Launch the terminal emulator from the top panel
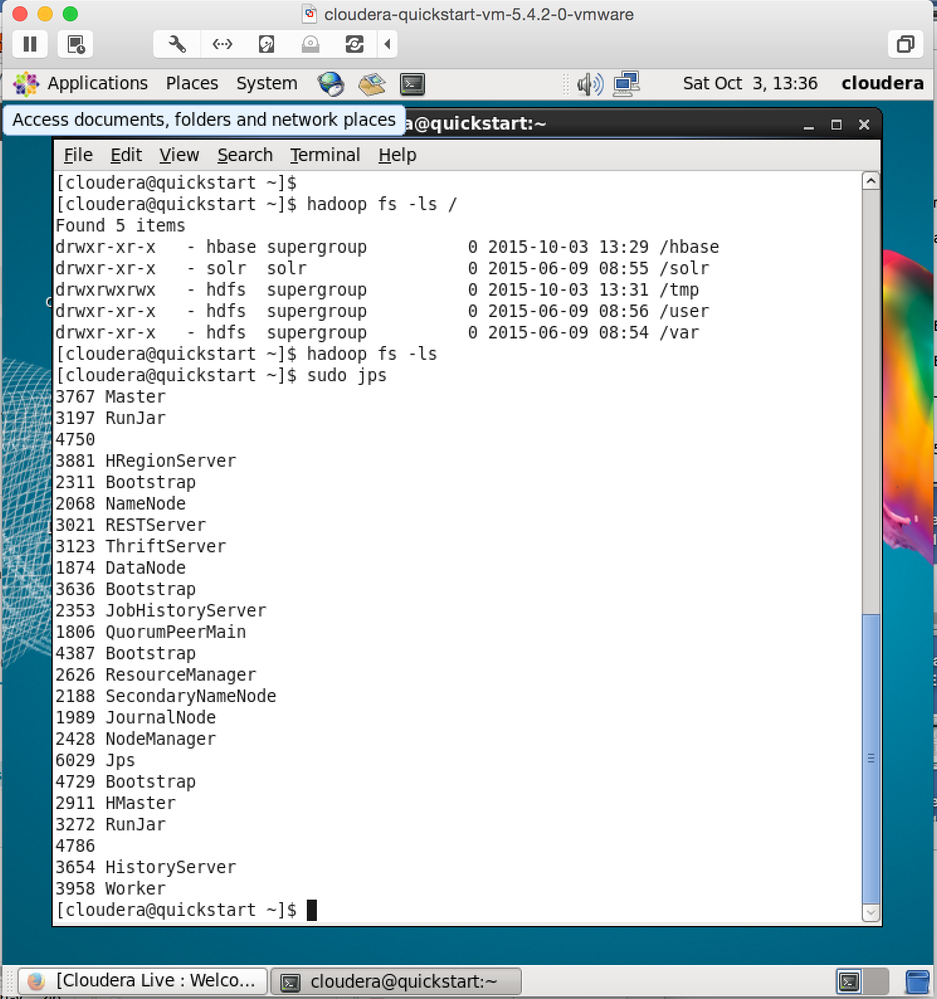 [x=413, y=84]
